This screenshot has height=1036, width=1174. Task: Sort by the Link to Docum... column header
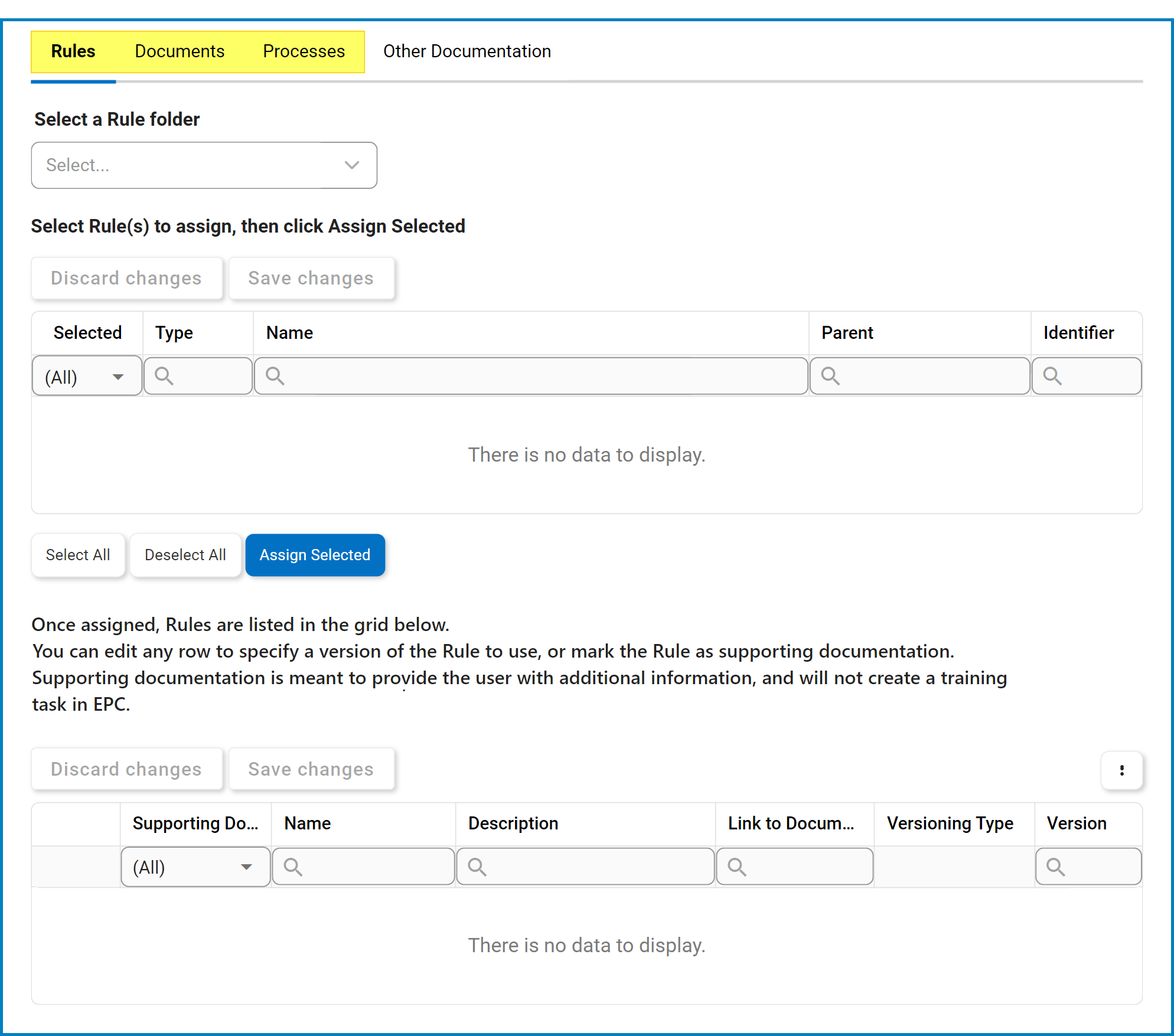(x=794, y=824)
